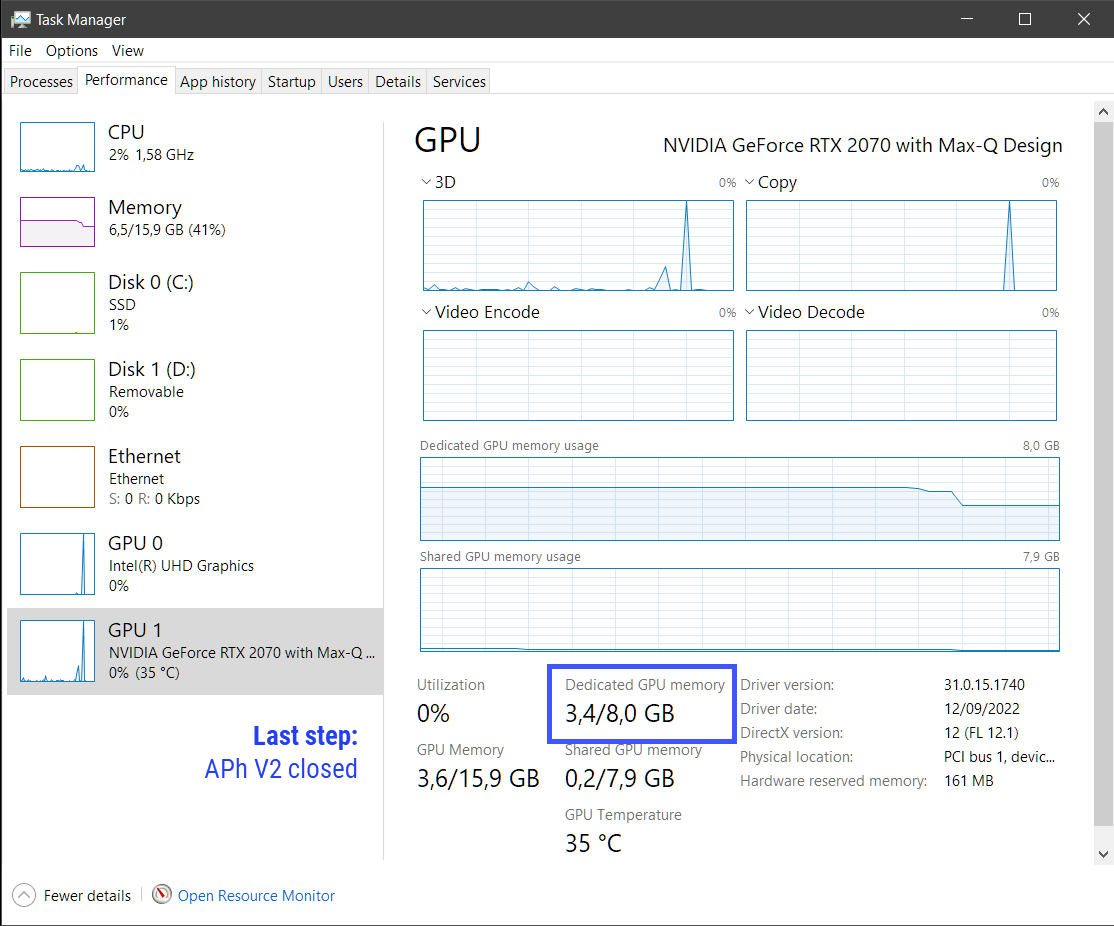Open Resource Monitor
Image resolution: width=1114 pixels, height=926 pixels.
[256, 895]
